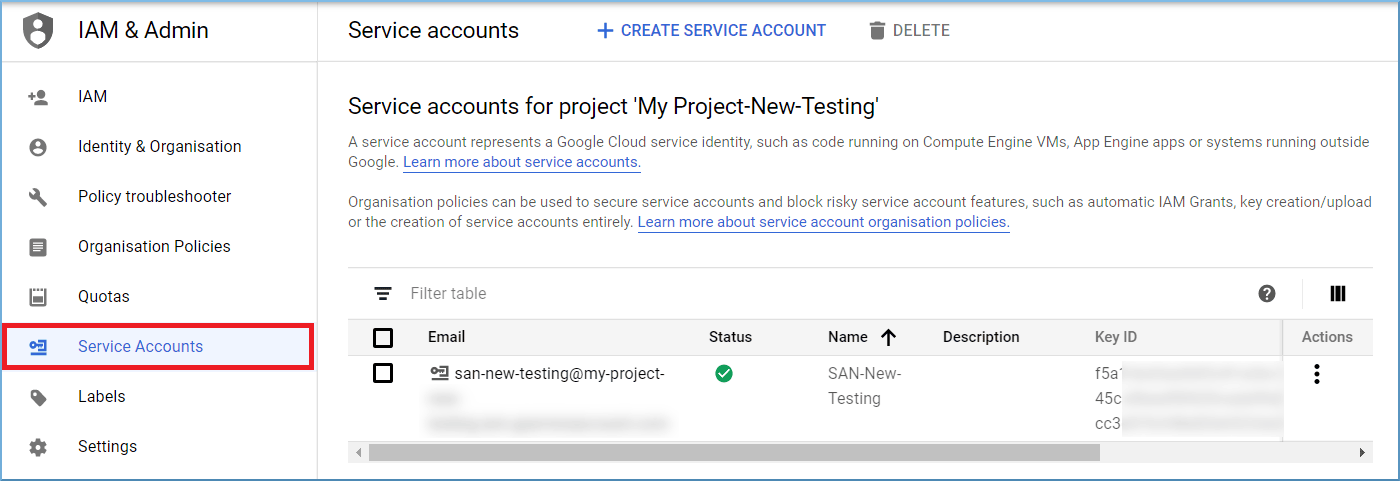Click the Quotas icon in sidebar
Image resolution: width=1400 pixels, height=481 pixels.
coord(38,297)
